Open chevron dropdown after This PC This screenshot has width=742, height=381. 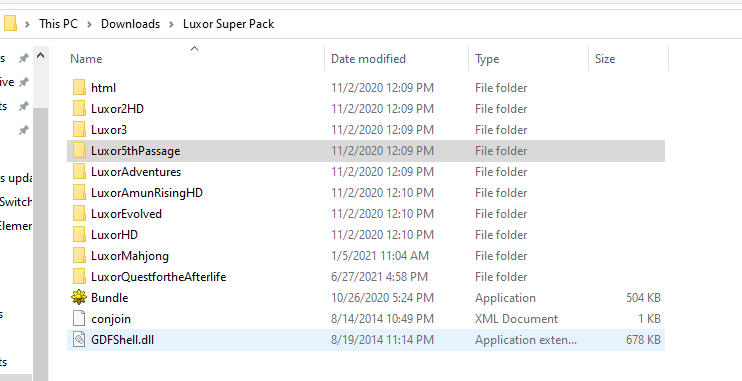tap(89, 24)
